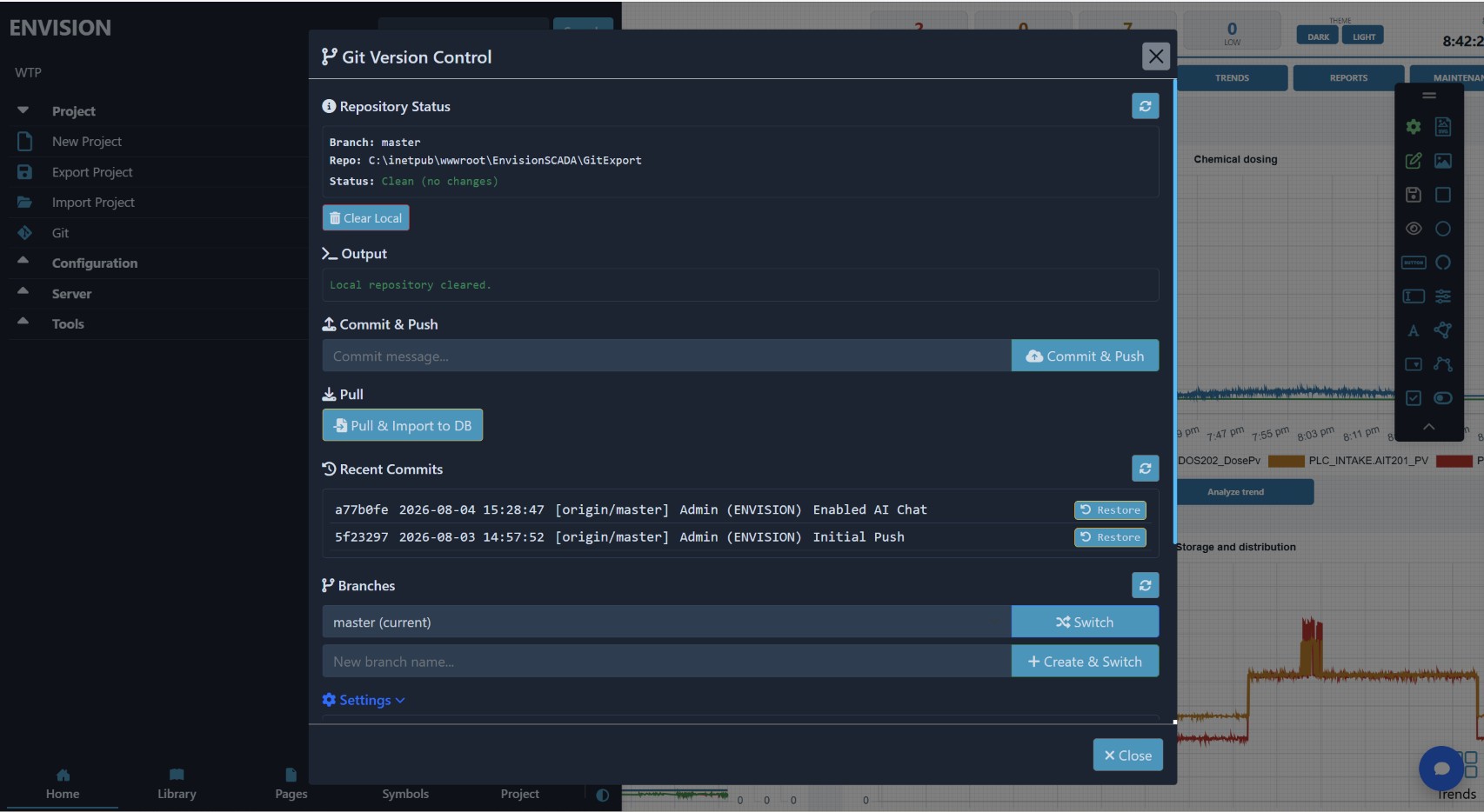This screenshot has height=812, width=1484.
Task: Click the red legend swatch after PLC_INTAKE.AIT201_PV
Action: [x=1454, y=461]
